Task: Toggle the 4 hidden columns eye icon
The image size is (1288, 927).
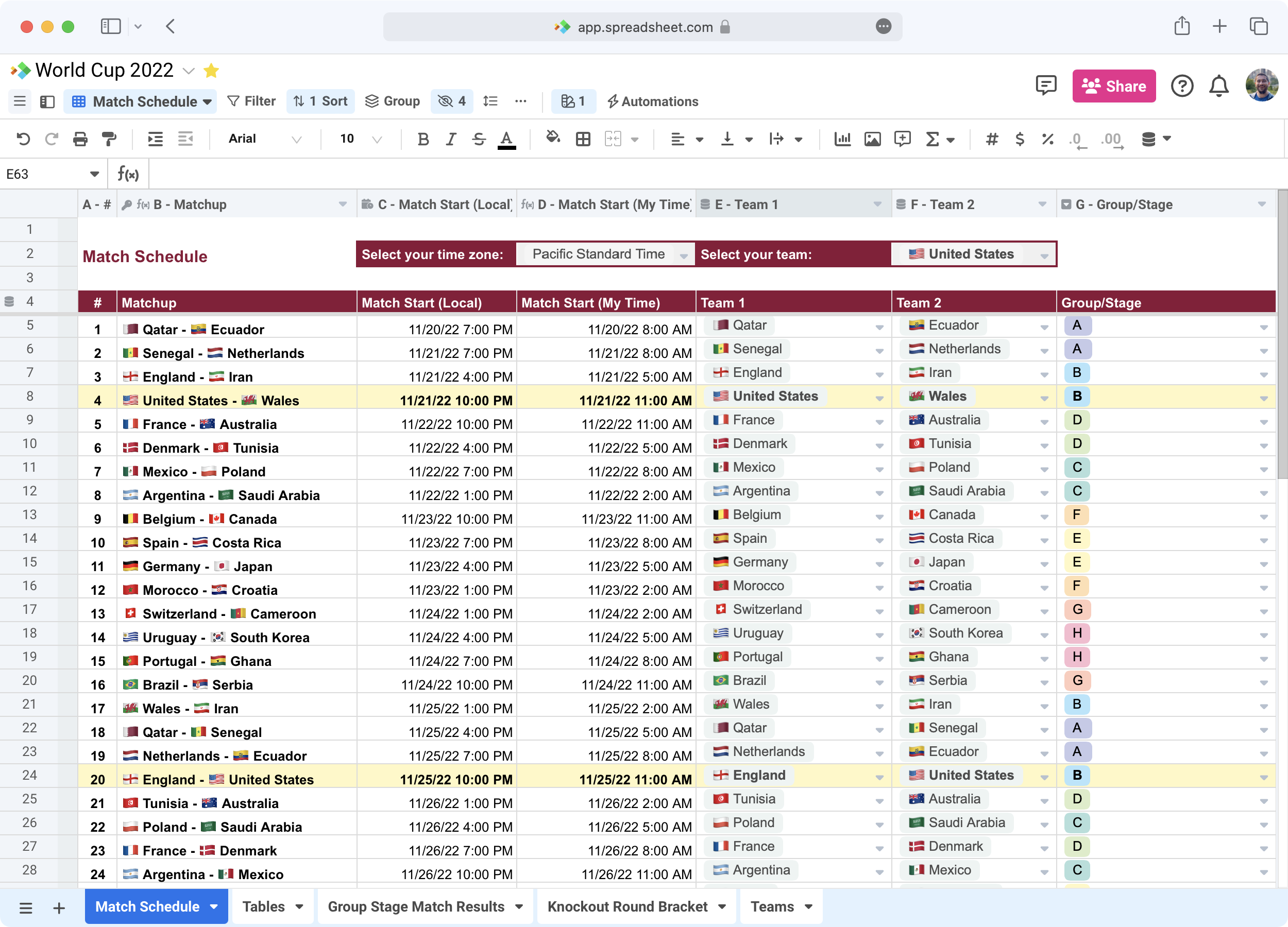Action: click(452, 101)
